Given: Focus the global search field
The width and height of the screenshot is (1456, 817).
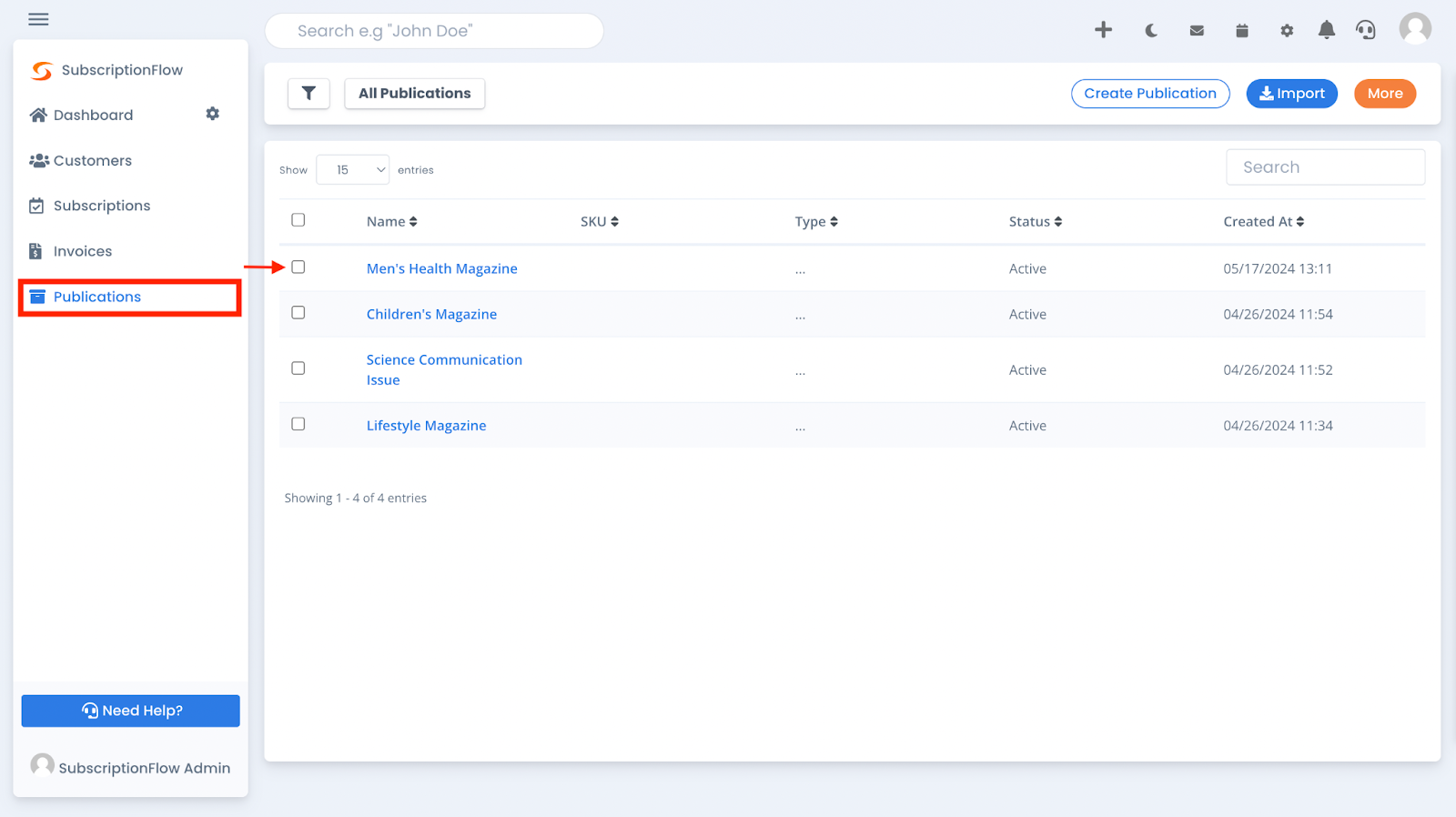Looking at the screenshot, I should click(434, 31).
